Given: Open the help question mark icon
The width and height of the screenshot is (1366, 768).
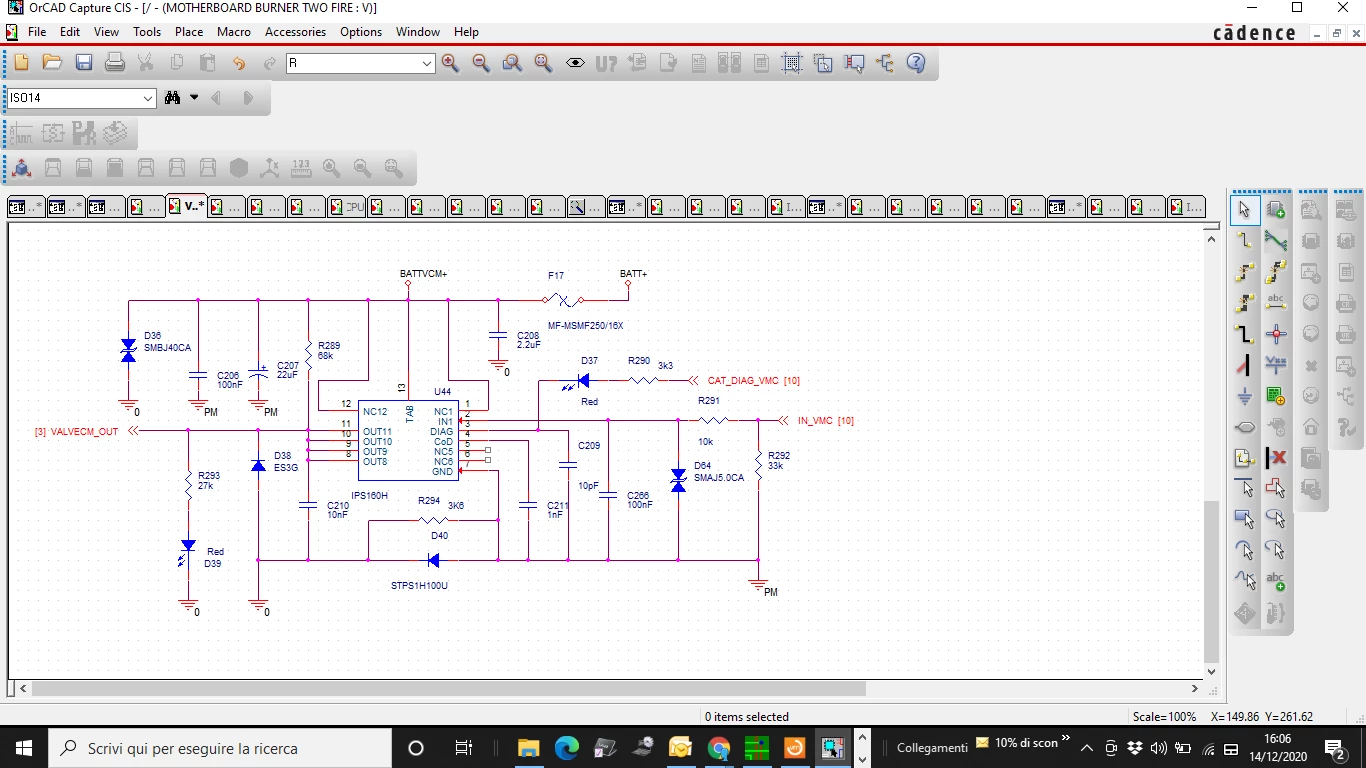Looking at the screenshot, I should point(916,63).
